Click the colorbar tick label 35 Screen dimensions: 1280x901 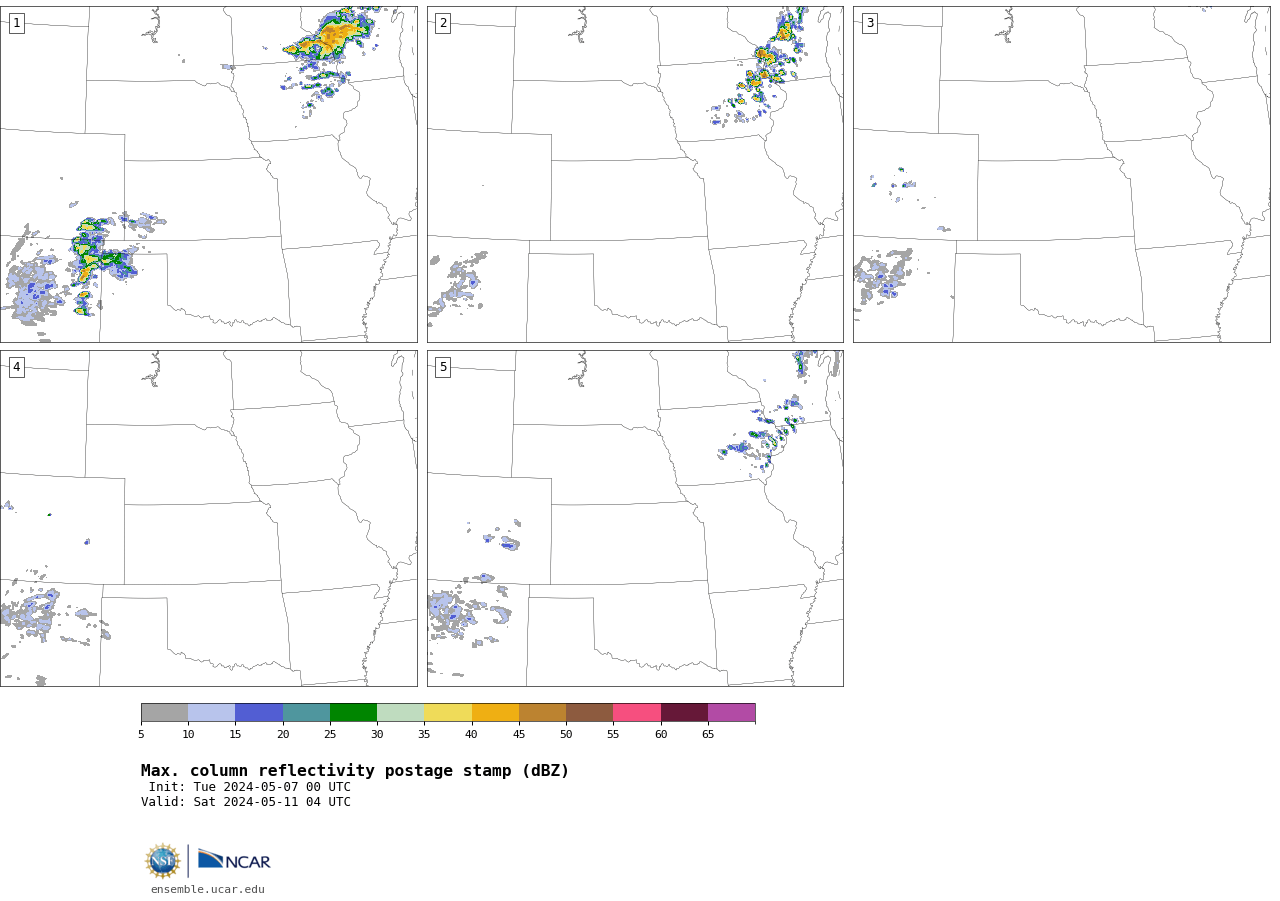point(424,735)
